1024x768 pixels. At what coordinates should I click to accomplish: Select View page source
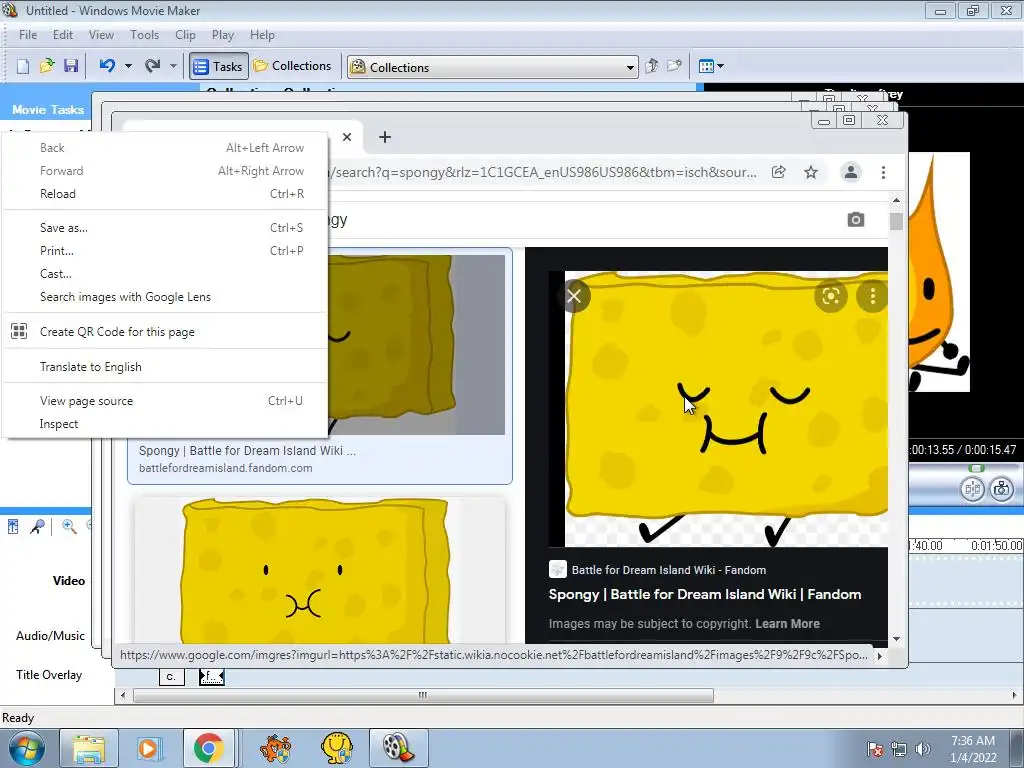[165, 401]
